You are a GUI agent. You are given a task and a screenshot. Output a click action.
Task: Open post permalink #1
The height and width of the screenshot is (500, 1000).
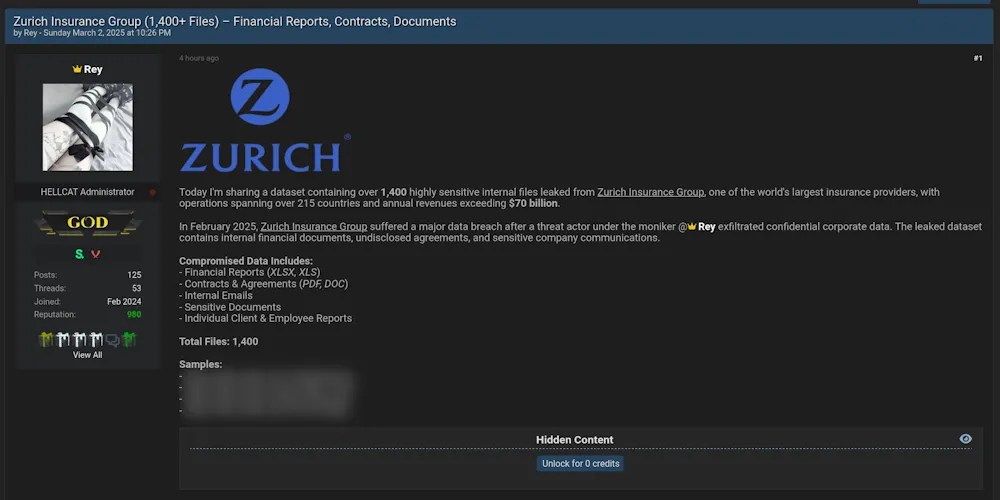pyautogui.click(x=978, y=59)
